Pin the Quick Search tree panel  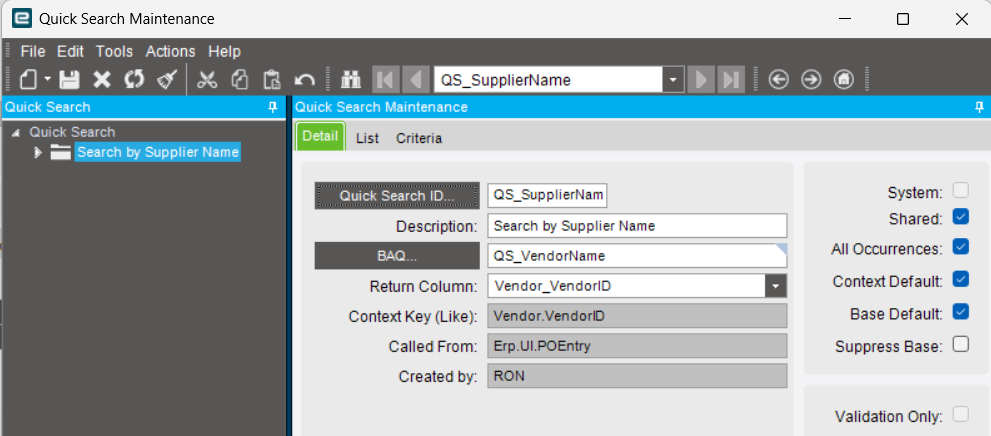click(x=273, y=107)
